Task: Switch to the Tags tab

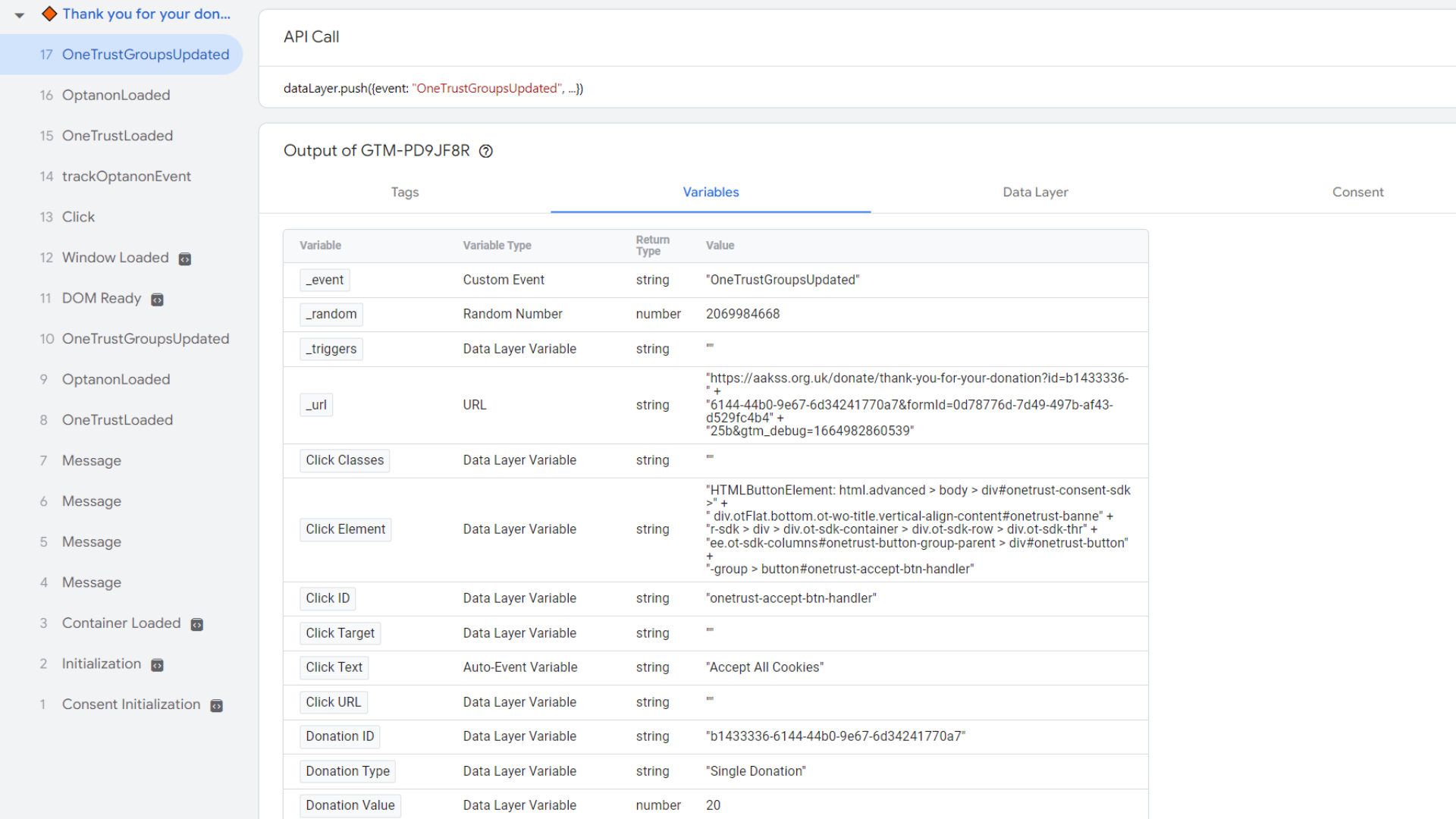Action: [x=405, y=192]
